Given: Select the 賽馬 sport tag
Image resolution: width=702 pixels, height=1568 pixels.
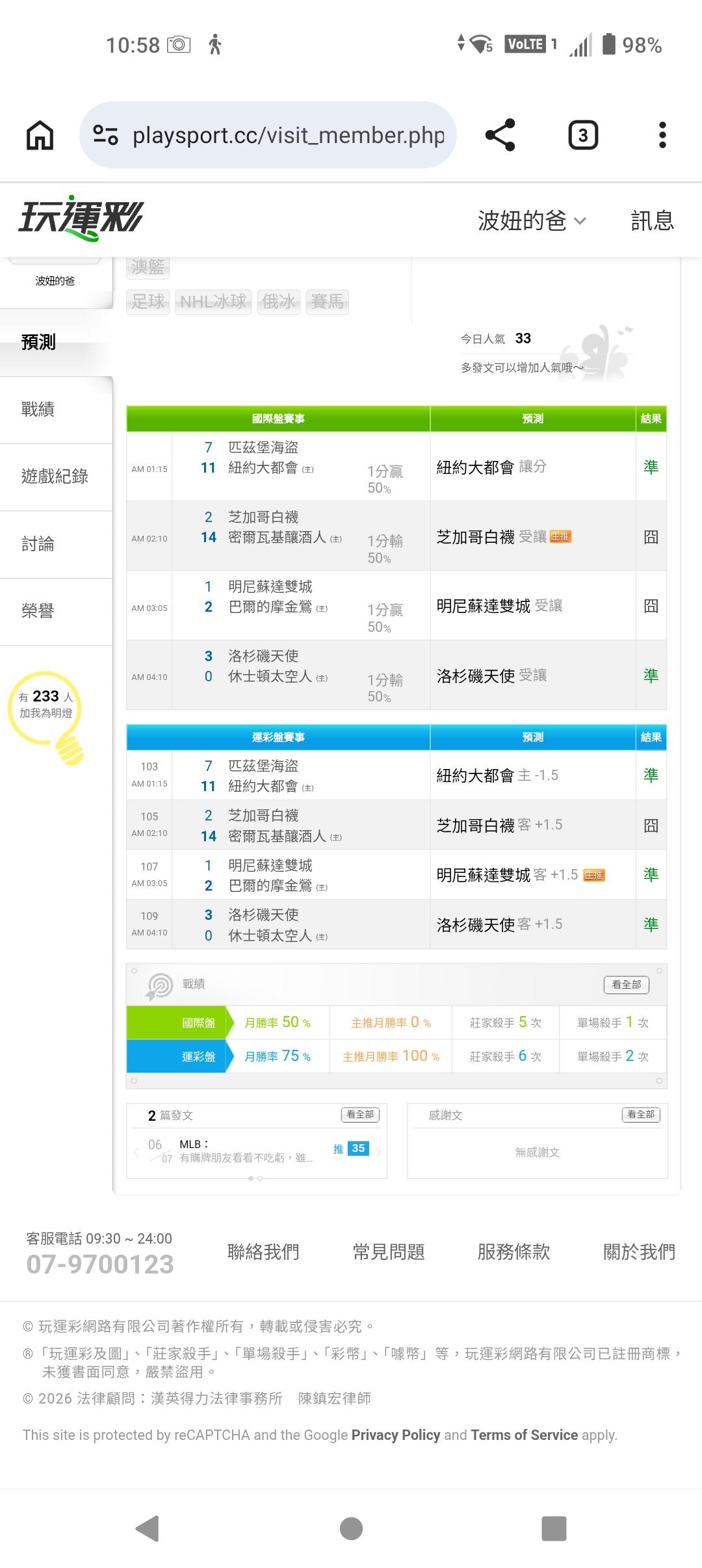Looking at the screenshot, I should pyautogui.click(x=327, y=302).
